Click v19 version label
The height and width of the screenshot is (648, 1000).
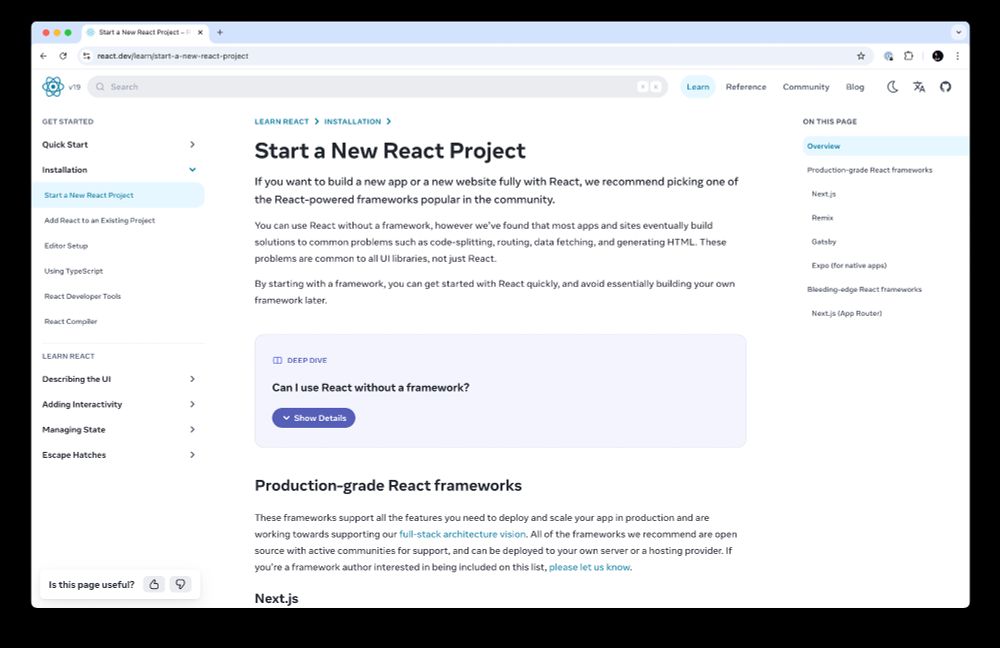[x=75, y=87]
